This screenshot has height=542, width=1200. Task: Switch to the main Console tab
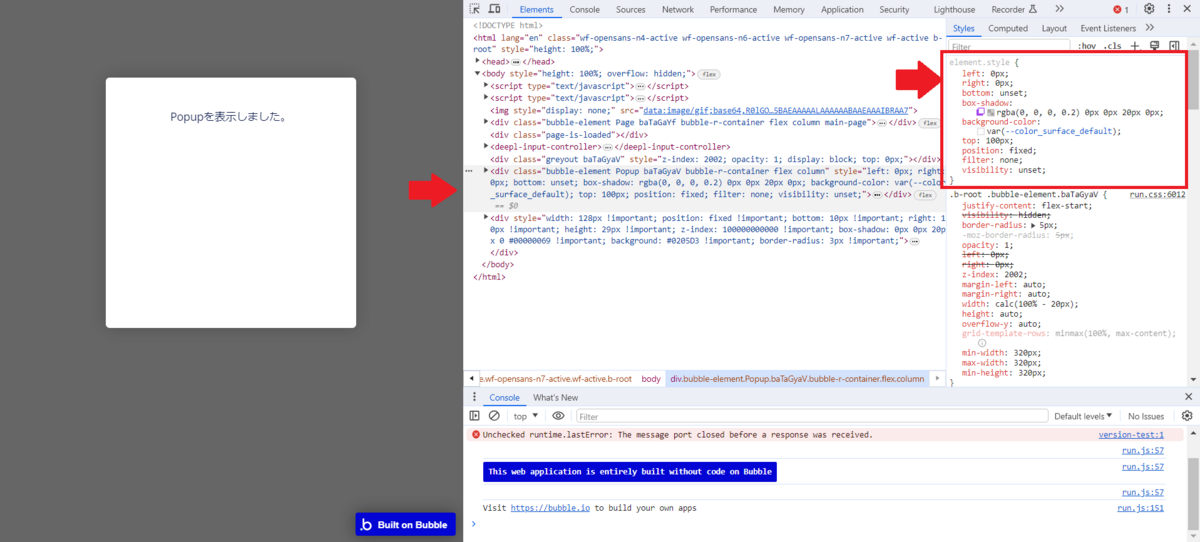tap(585, 9)
